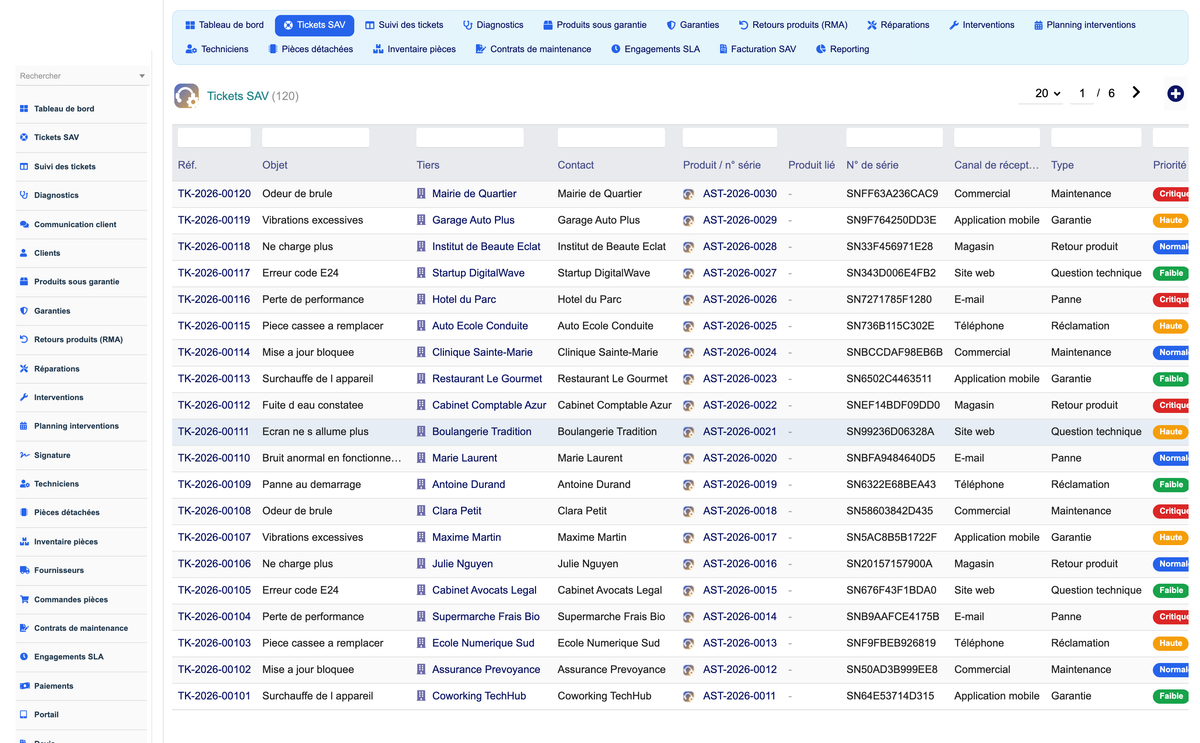The image size is (1200, 743).
Task: Click serial number SN7271785F1280
Action: pyautogui.click(x=889, y=299)
